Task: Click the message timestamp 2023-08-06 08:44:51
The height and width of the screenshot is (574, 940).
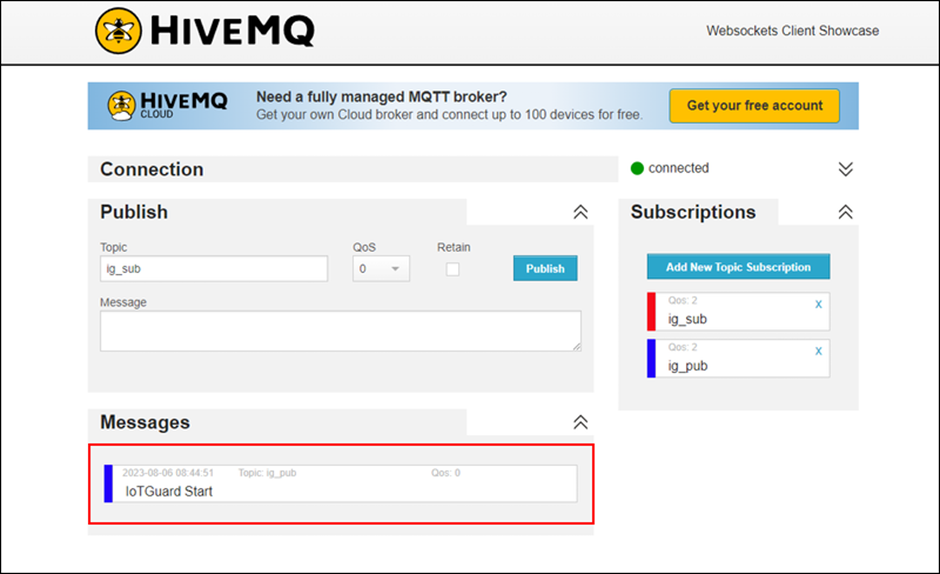Action: point(168,473)
